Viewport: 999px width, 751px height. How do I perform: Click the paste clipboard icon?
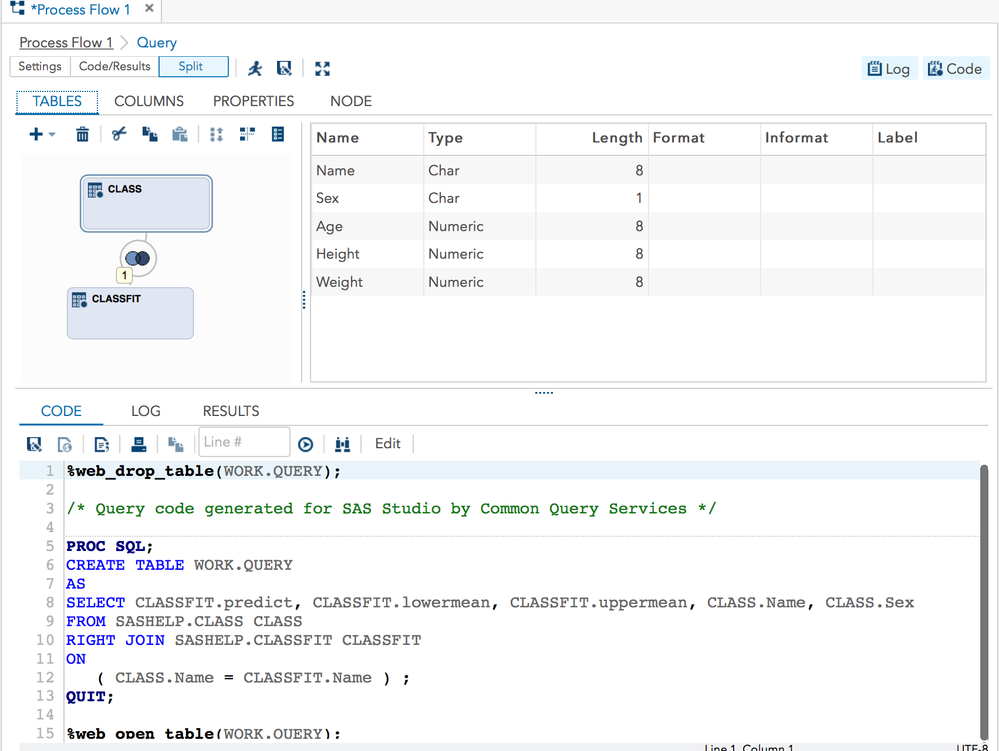(180, 134)
